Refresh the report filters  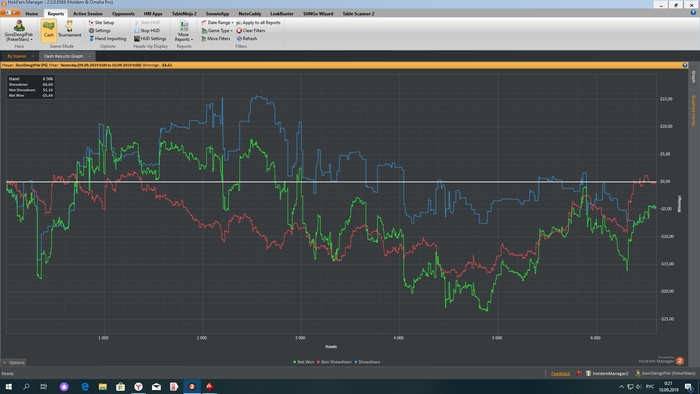246,38
